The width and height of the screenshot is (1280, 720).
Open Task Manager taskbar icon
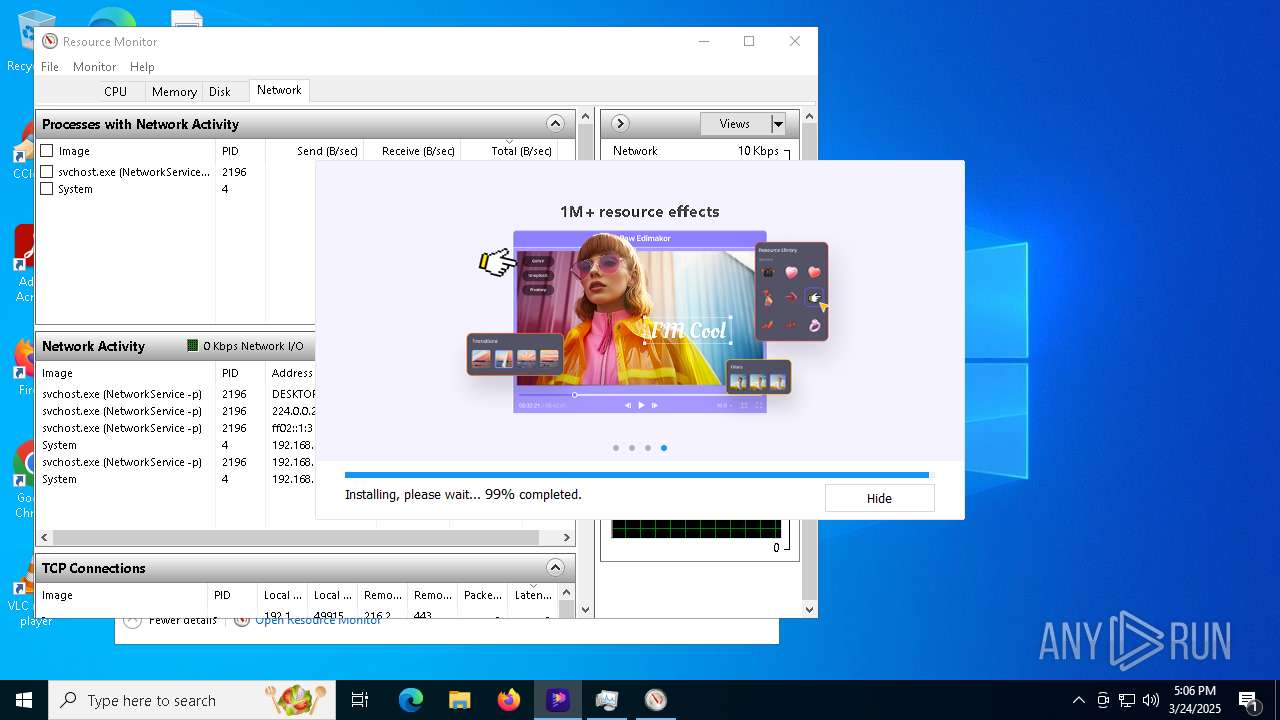pos(606,700)
